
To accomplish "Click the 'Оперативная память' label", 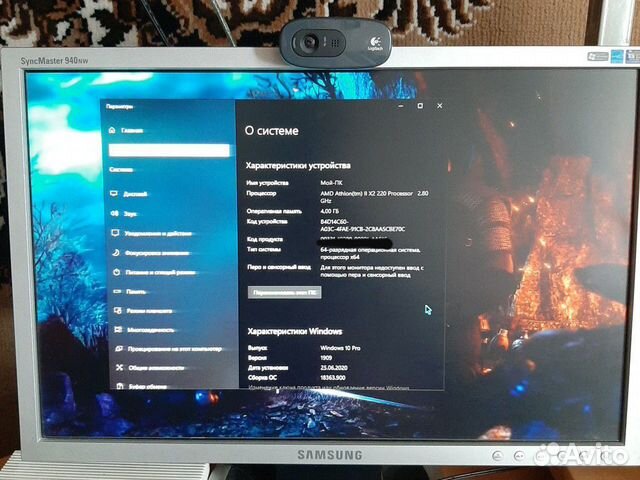I will (274, 211).
